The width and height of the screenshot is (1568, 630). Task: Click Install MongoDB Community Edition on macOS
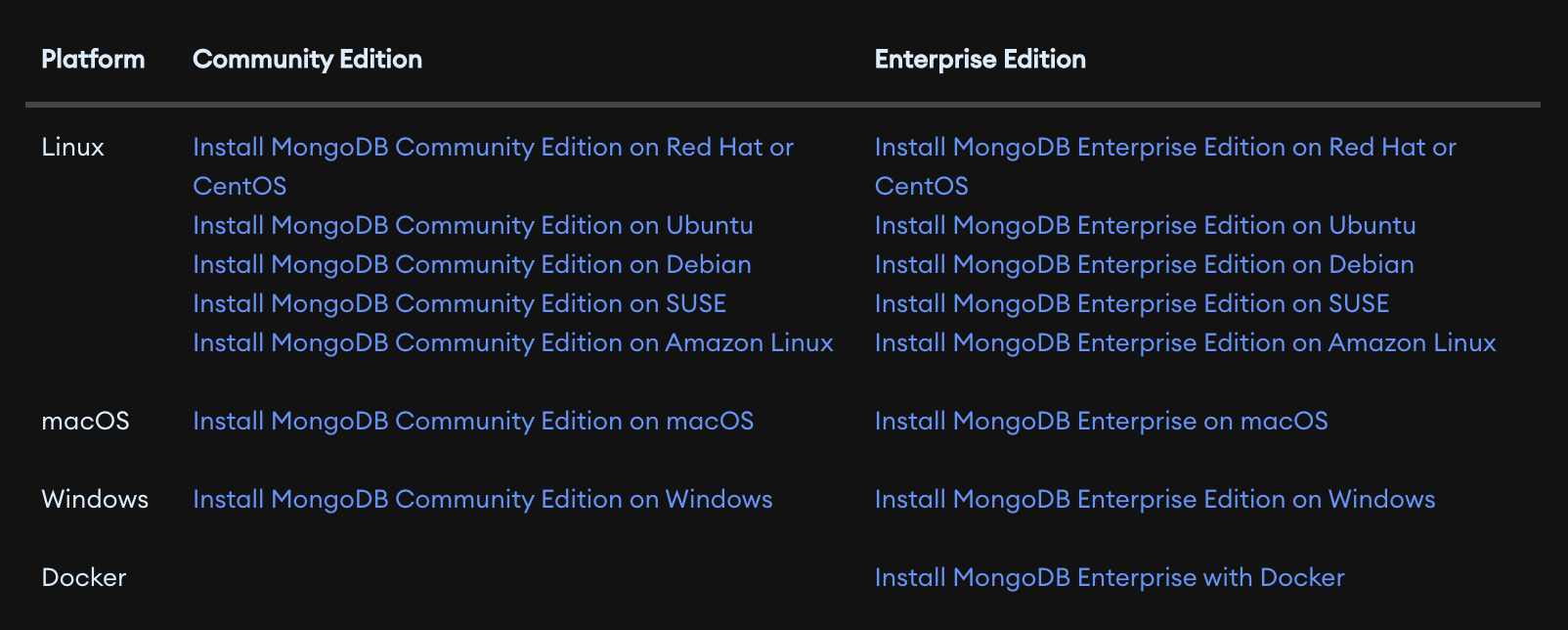(473, 422)
